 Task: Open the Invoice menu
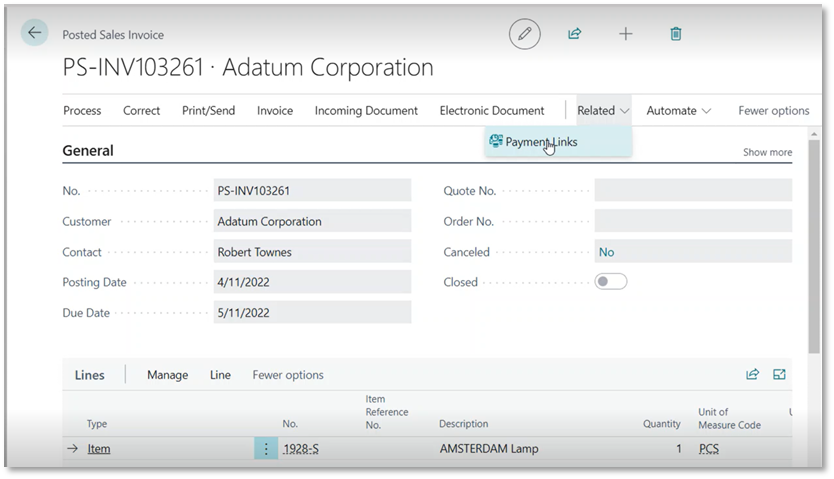pos(275,111)
